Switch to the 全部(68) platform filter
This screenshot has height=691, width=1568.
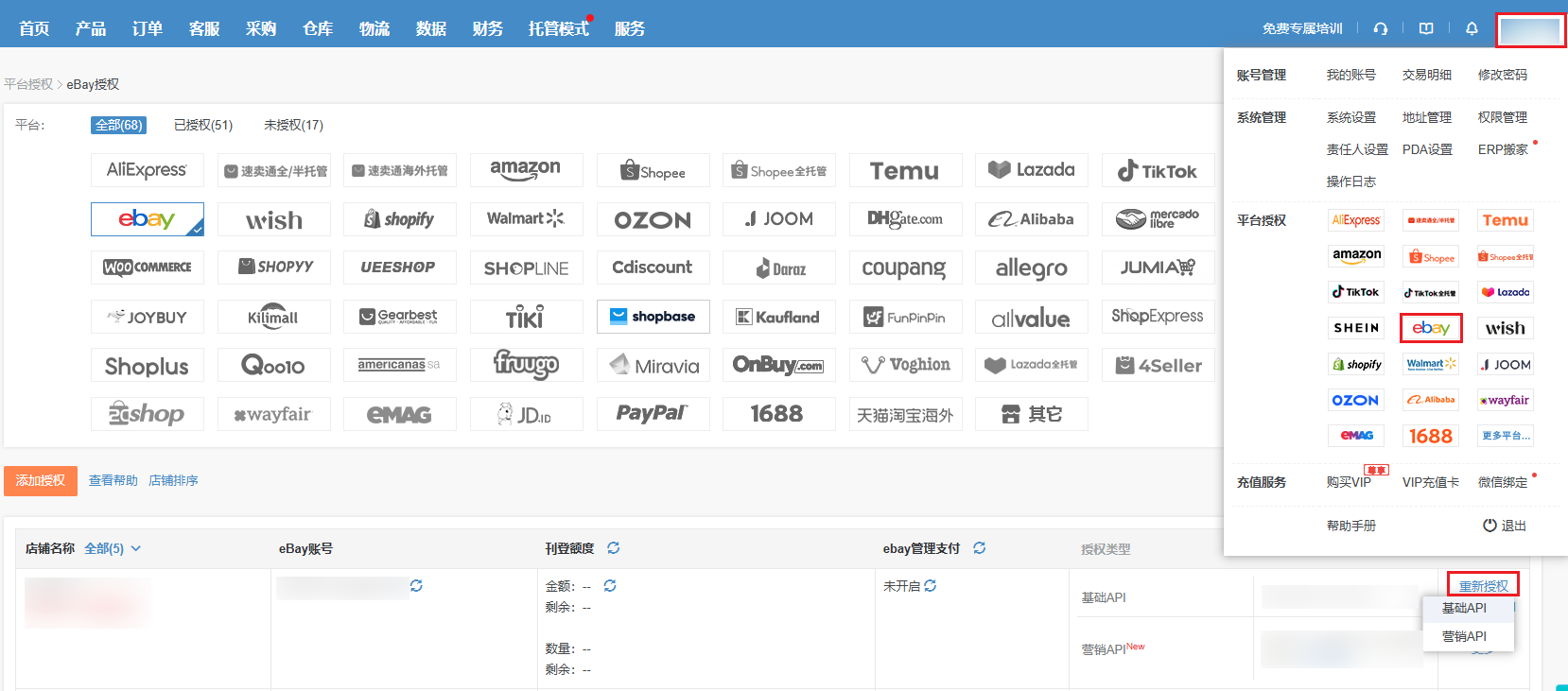(118, 125)
